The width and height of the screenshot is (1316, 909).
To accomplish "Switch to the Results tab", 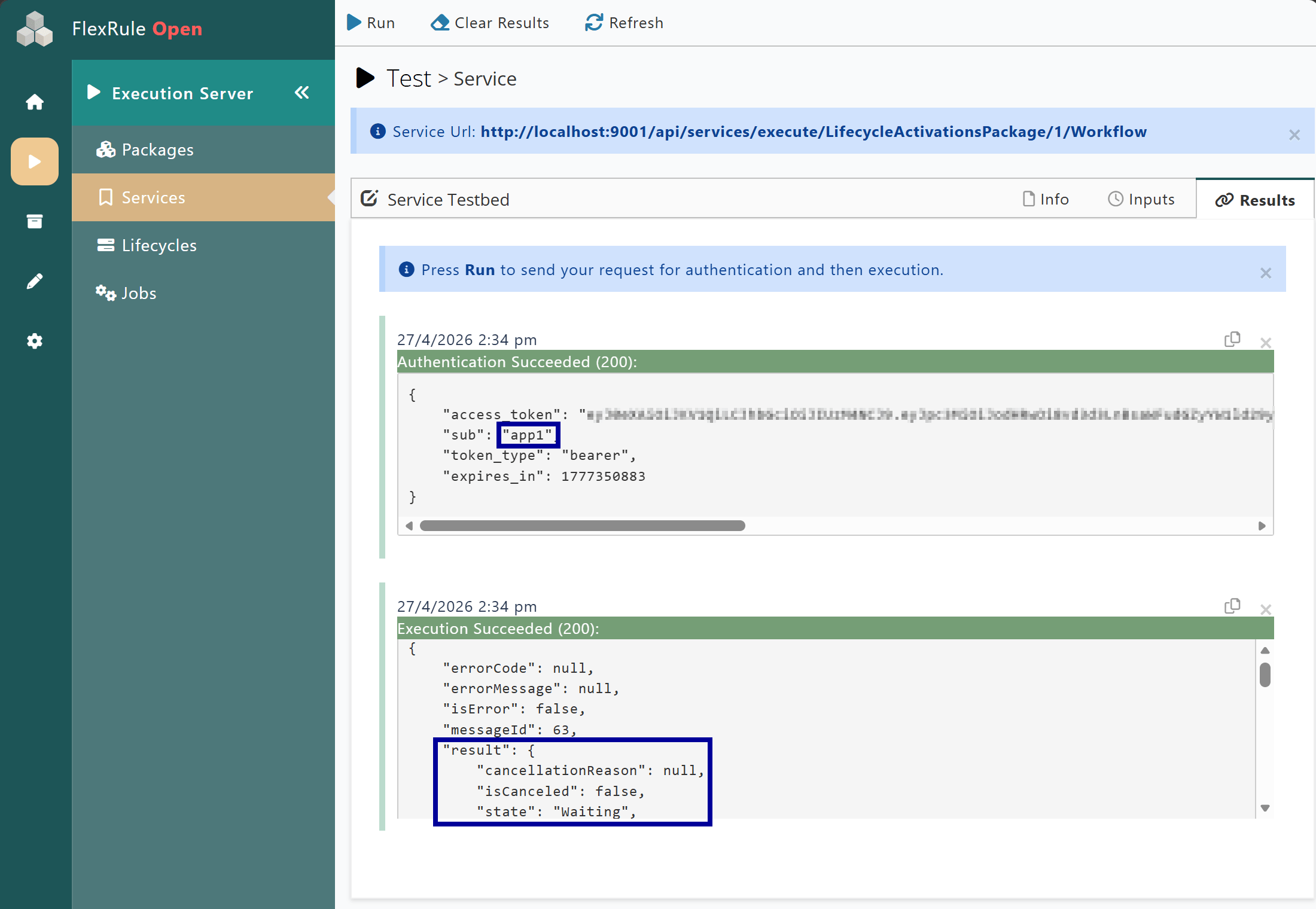I will [x=1255, y=200].
